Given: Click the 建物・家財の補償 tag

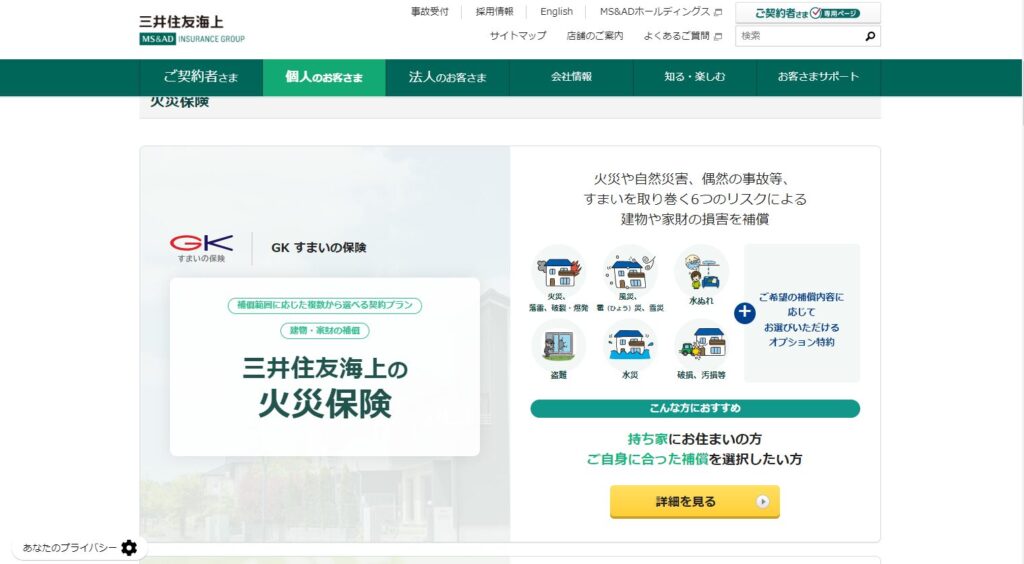Looking at the screenshot, I should (325, 330).
